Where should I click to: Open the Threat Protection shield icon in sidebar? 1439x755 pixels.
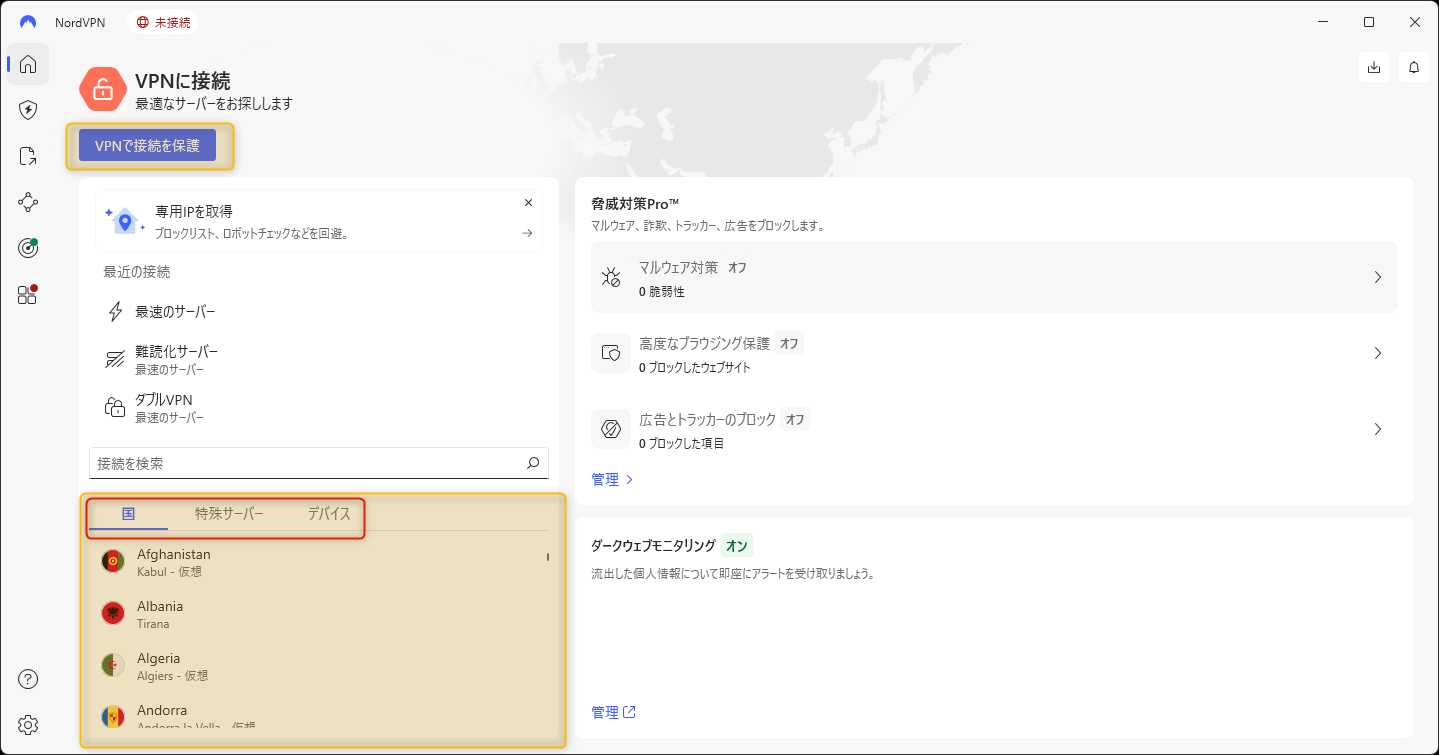(28, 110)
